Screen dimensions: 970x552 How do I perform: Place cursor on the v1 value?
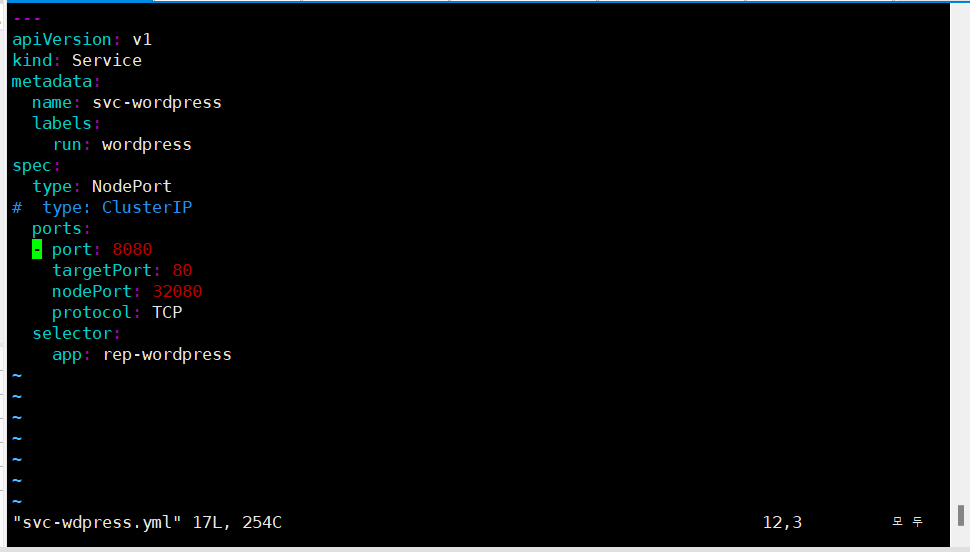click(142, 40)
